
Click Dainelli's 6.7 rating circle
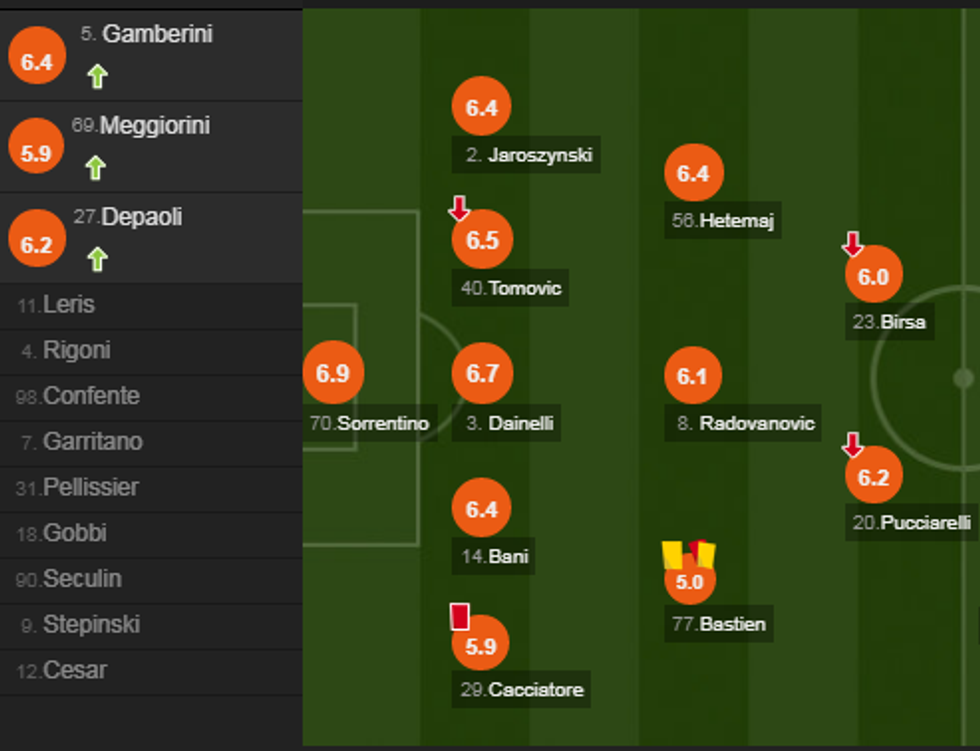point(482,373)
